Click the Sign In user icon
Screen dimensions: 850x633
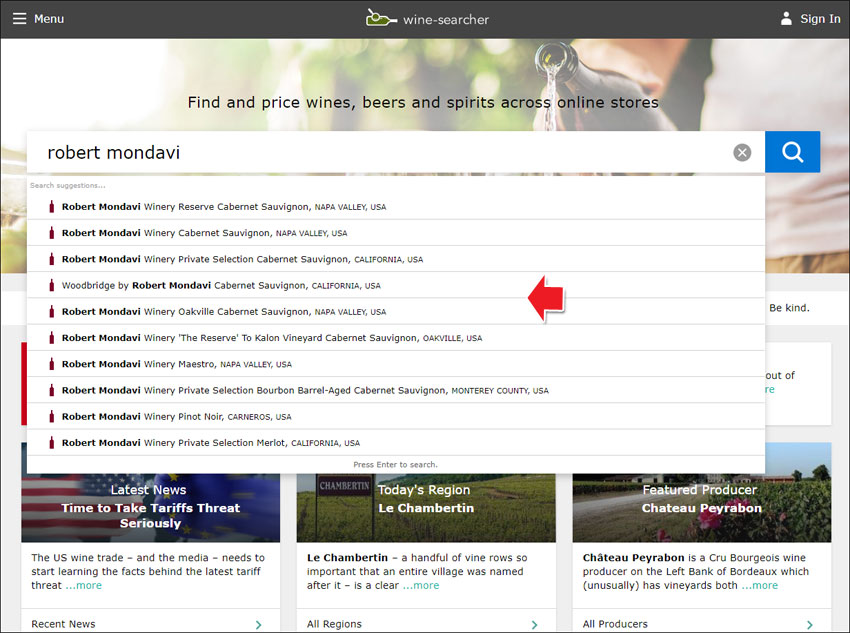786,19
